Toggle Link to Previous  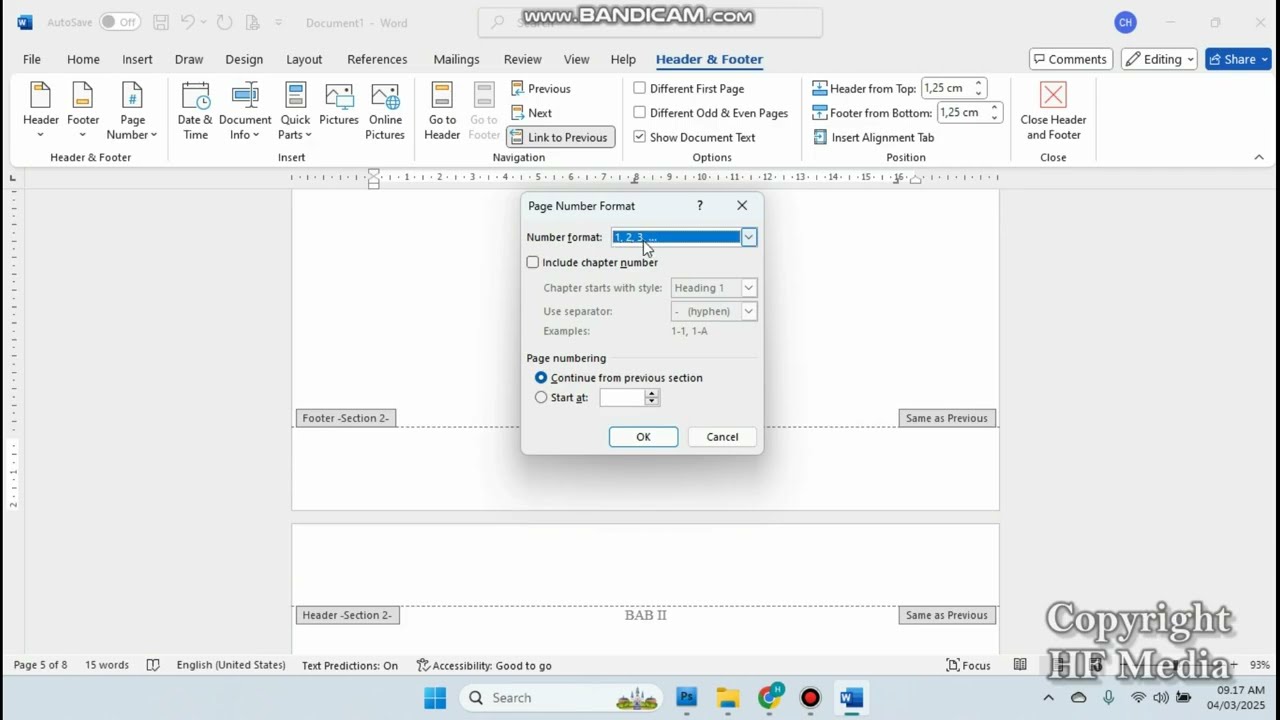click(x=559, y=137)
